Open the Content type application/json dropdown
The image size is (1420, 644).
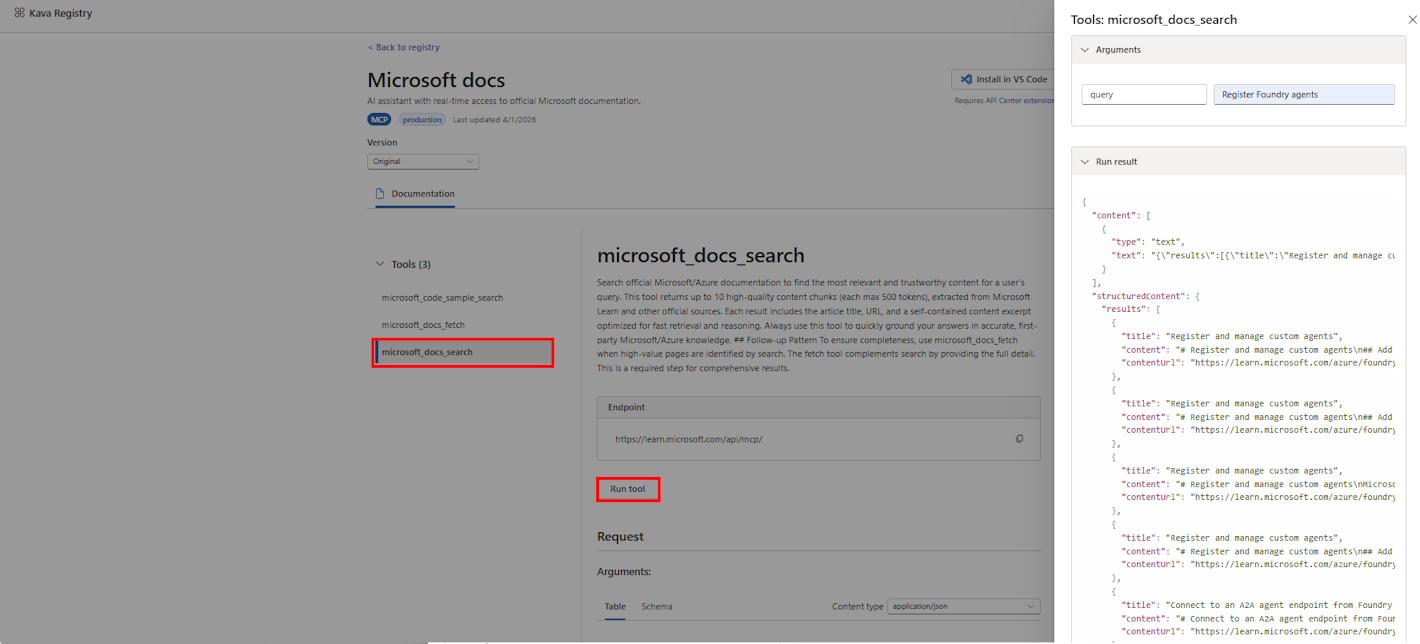pyautogui.click(x=964, y=606)
